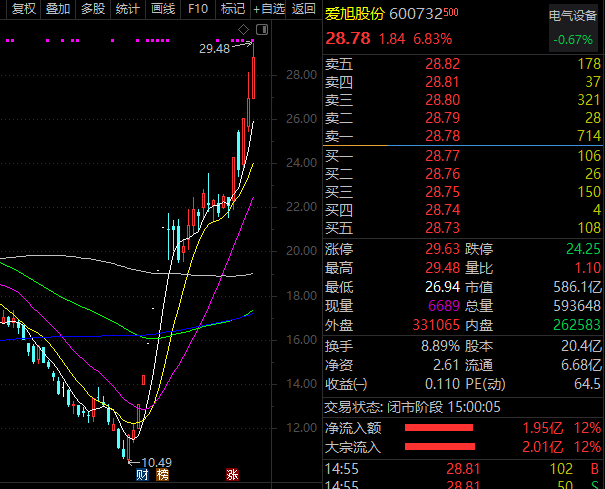Click the sector change -0.67%
The height and width of the screenshot is (489, 605).
[573, 40]
